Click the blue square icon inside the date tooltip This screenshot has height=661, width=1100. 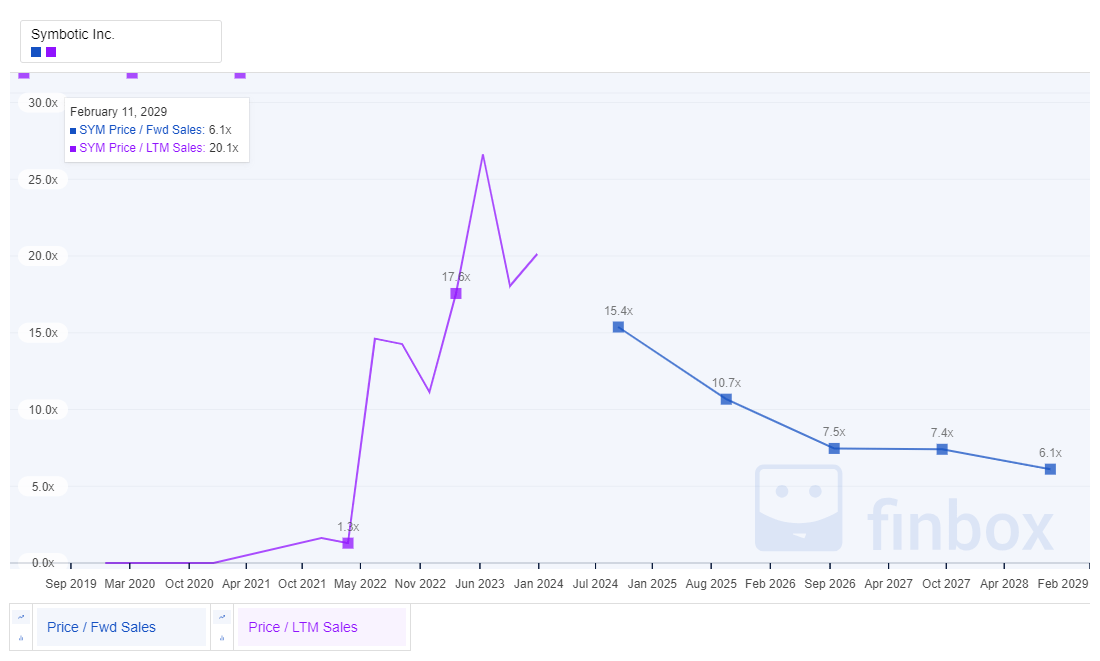(71, 130)
